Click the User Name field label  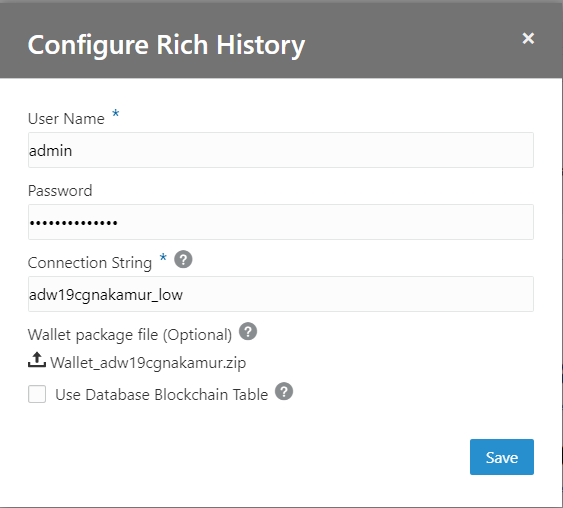66,119
